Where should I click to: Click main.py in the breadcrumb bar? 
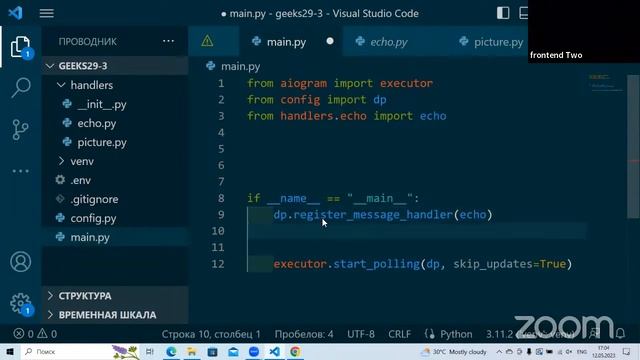pos(240,66)
